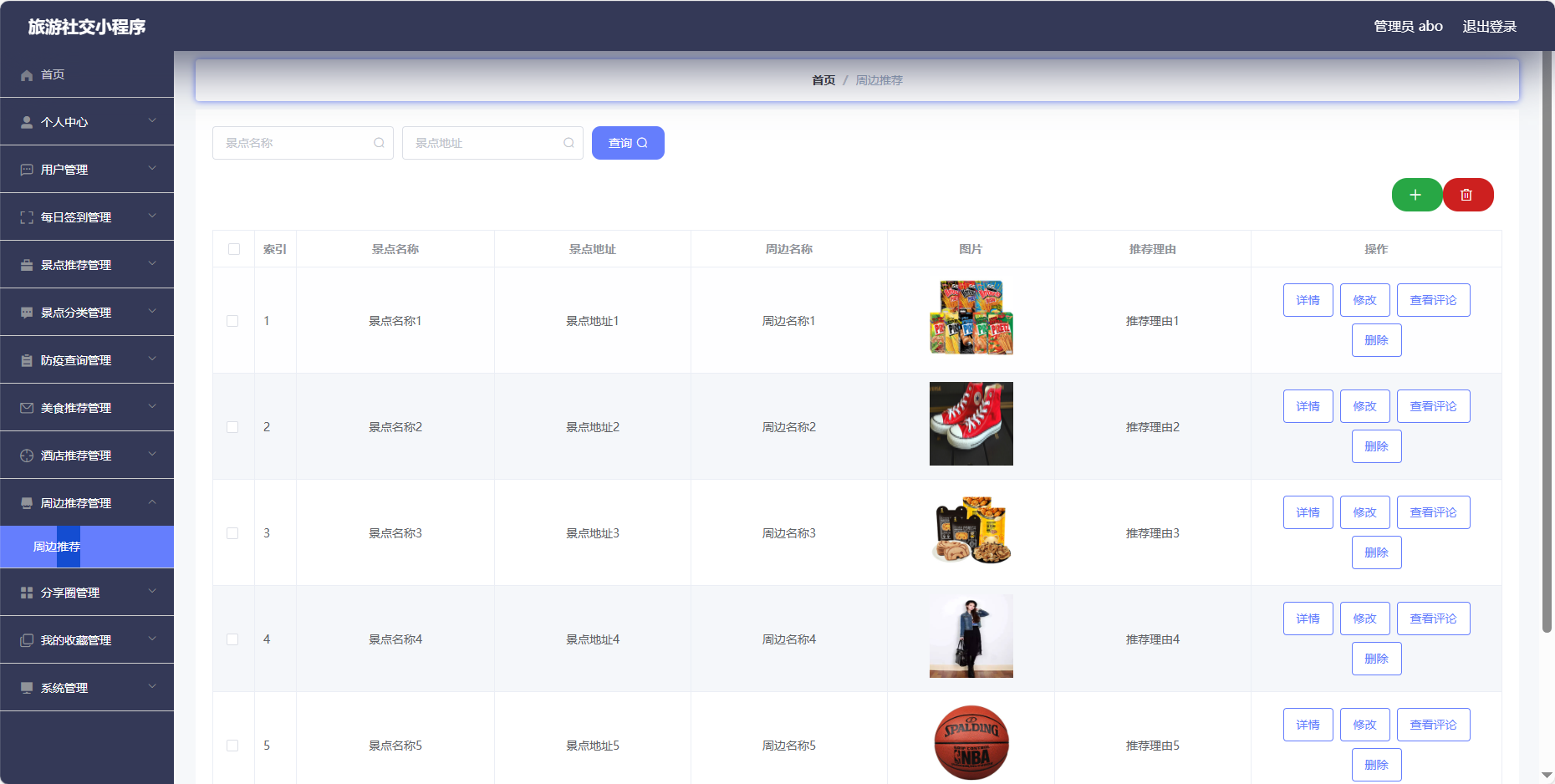Expand the 个人中心 chevron
Image resolution: width=1555 pixels, height=784 pixels.
[x=152, y=121]
